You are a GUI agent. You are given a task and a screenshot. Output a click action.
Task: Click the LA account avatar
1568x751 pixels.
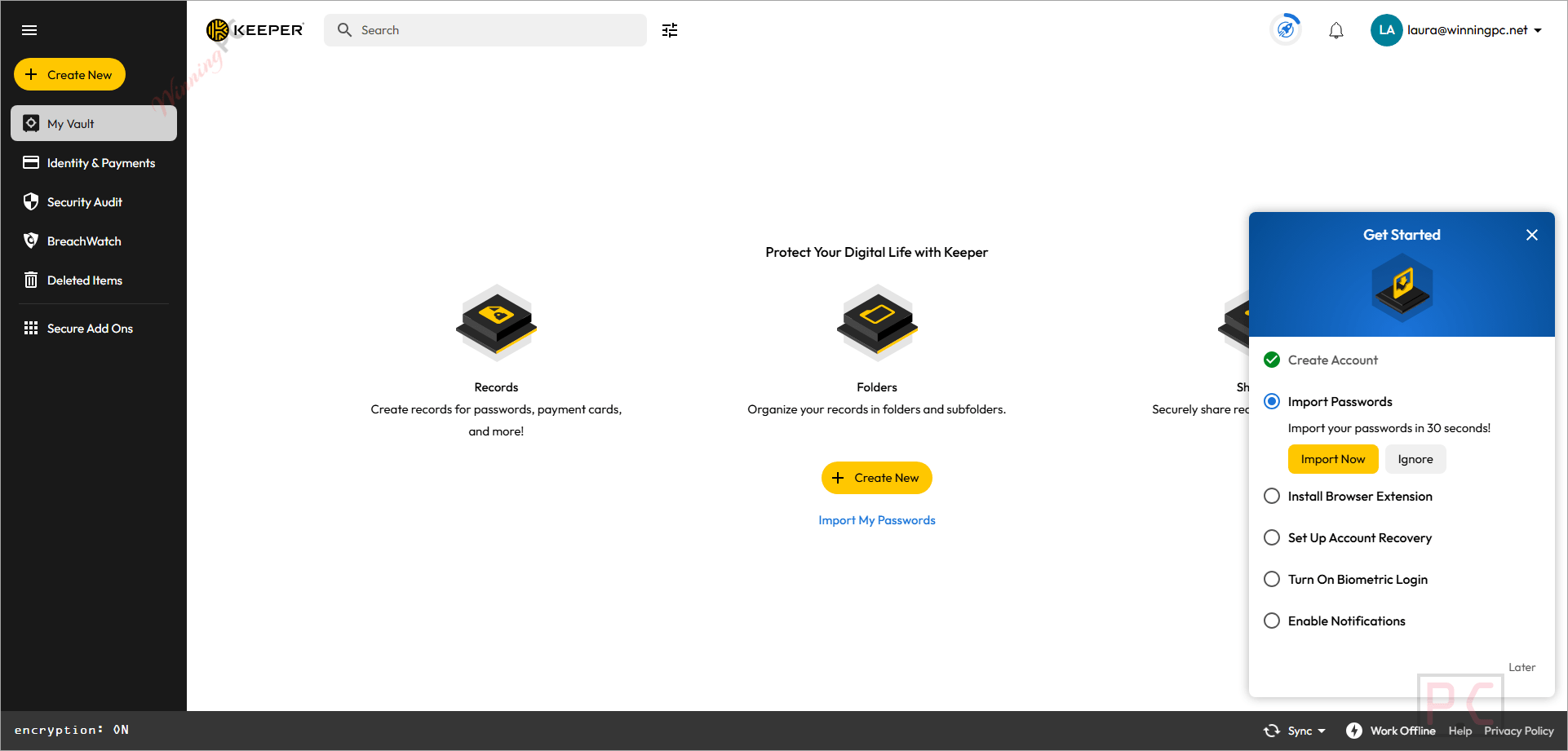[x=1386, y=30]
